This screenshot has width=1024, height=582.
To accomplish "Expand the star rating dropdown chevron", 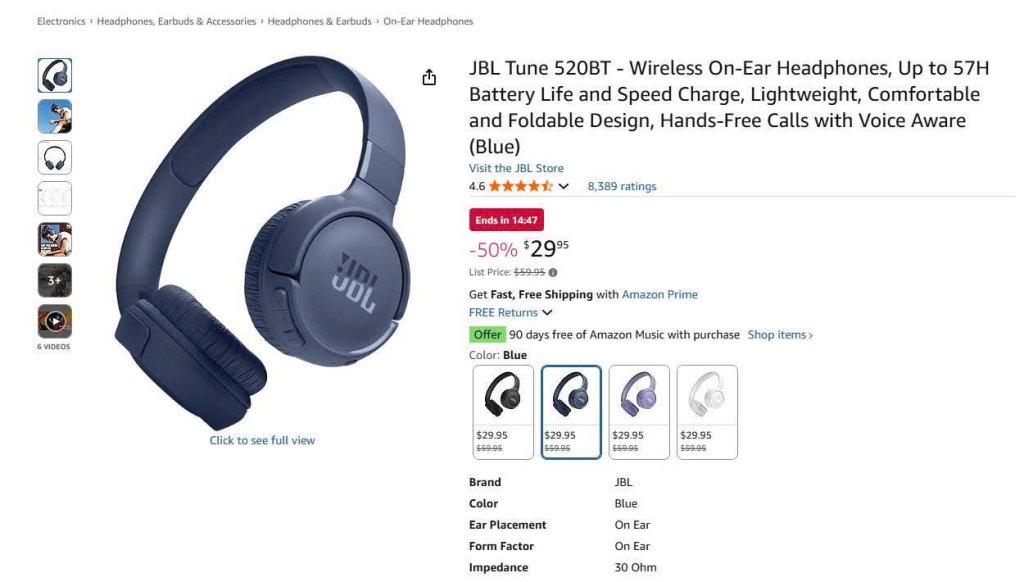I will pyautogui.click(x=564, y=186).
